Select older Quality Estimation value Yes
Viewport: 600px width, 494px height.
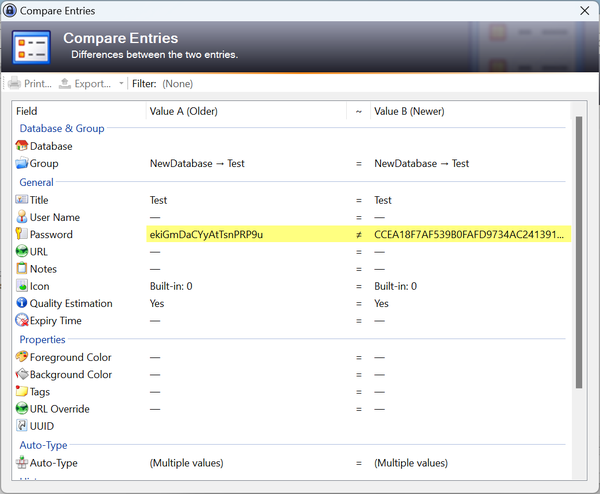[x=157, y=303]
